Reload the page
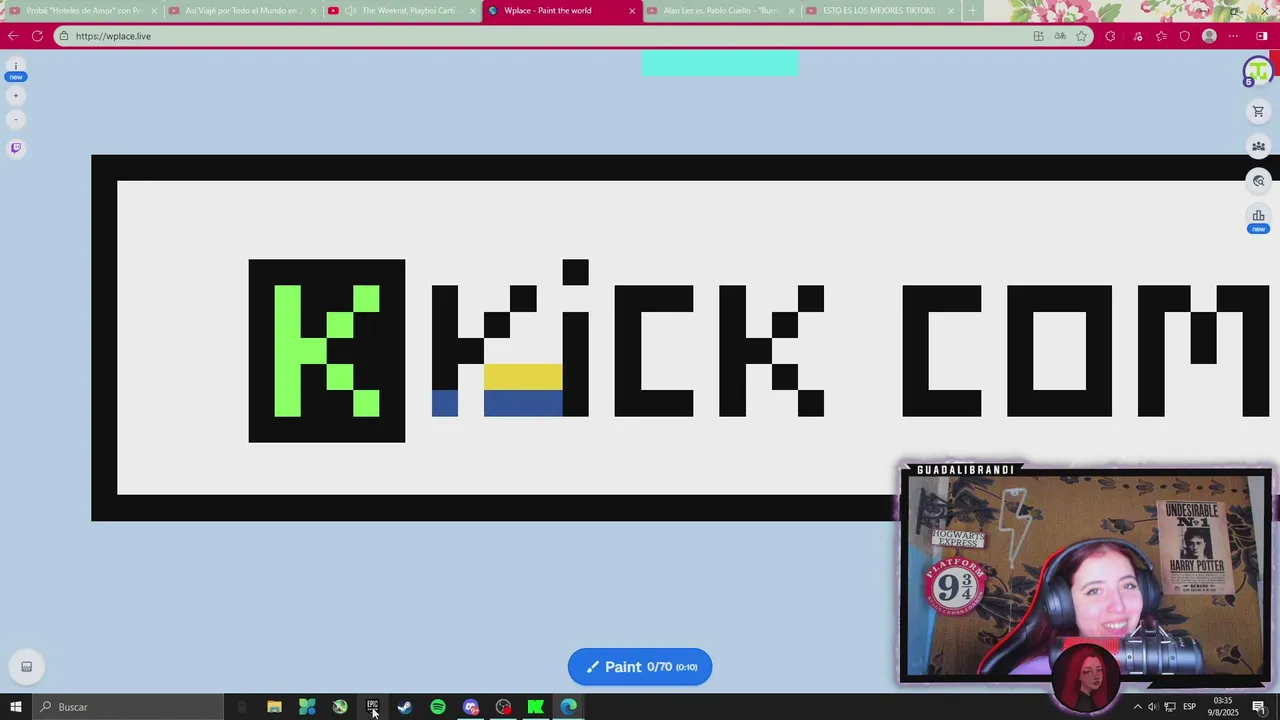1280x720 pixels. click(x=37, y=36)
